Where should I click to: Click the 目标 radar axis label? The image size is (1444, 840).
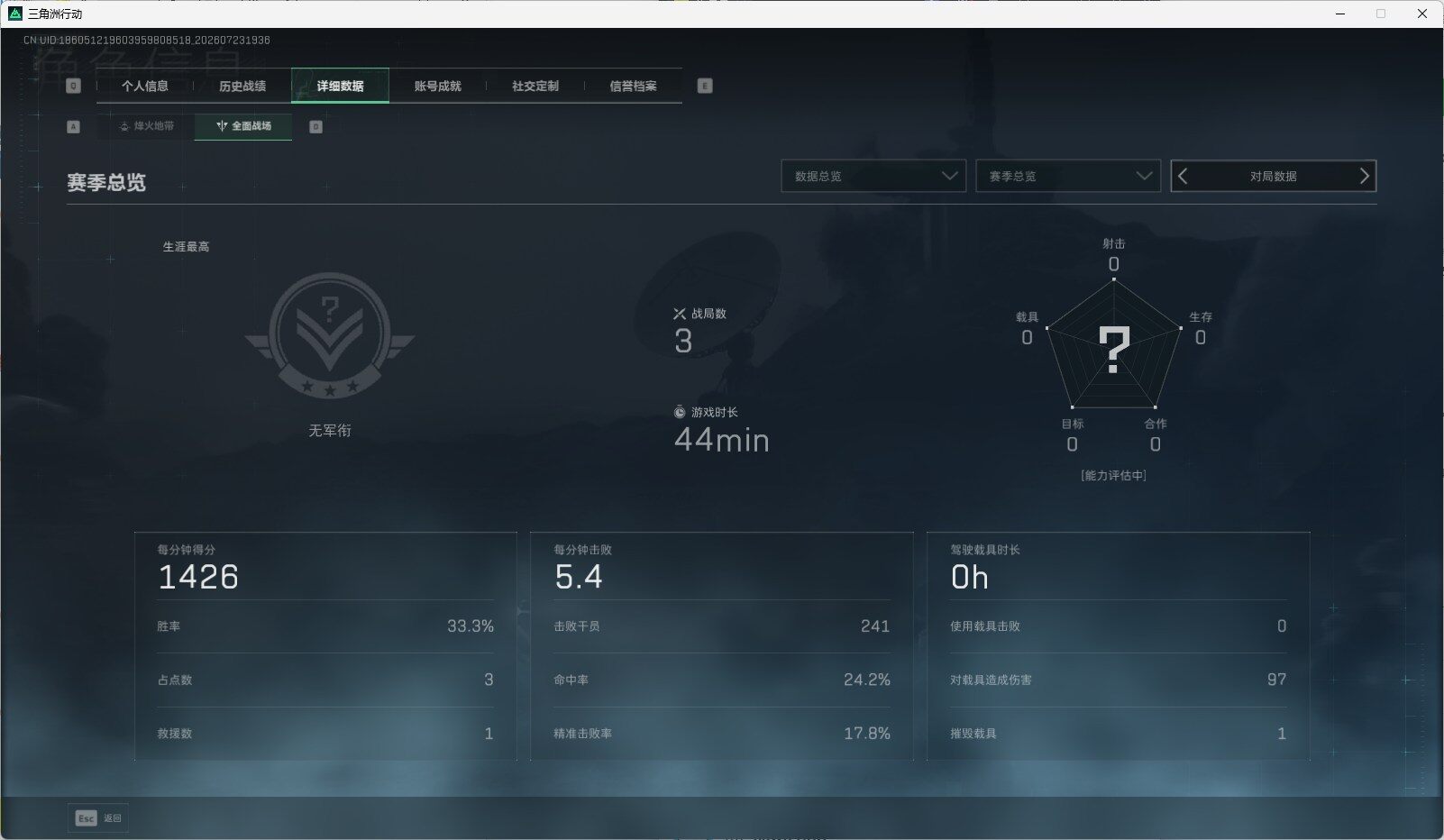click(x=1072, y=424)
